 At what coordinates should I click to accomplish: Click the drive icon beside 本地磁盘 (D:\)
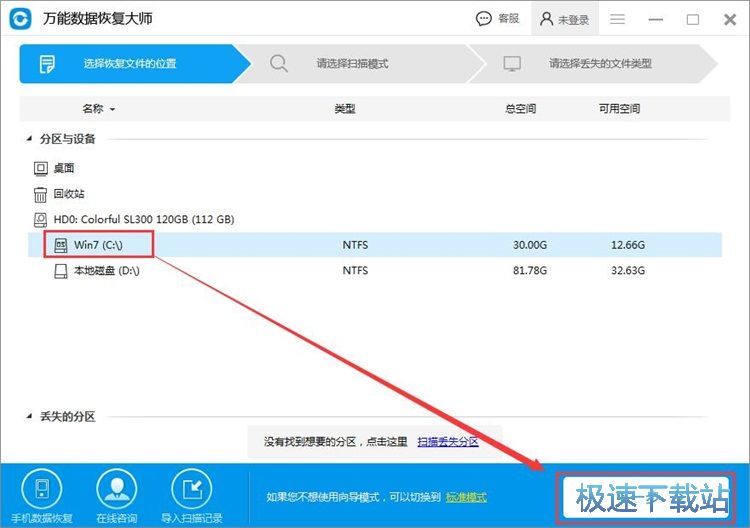tap(61, 271)
